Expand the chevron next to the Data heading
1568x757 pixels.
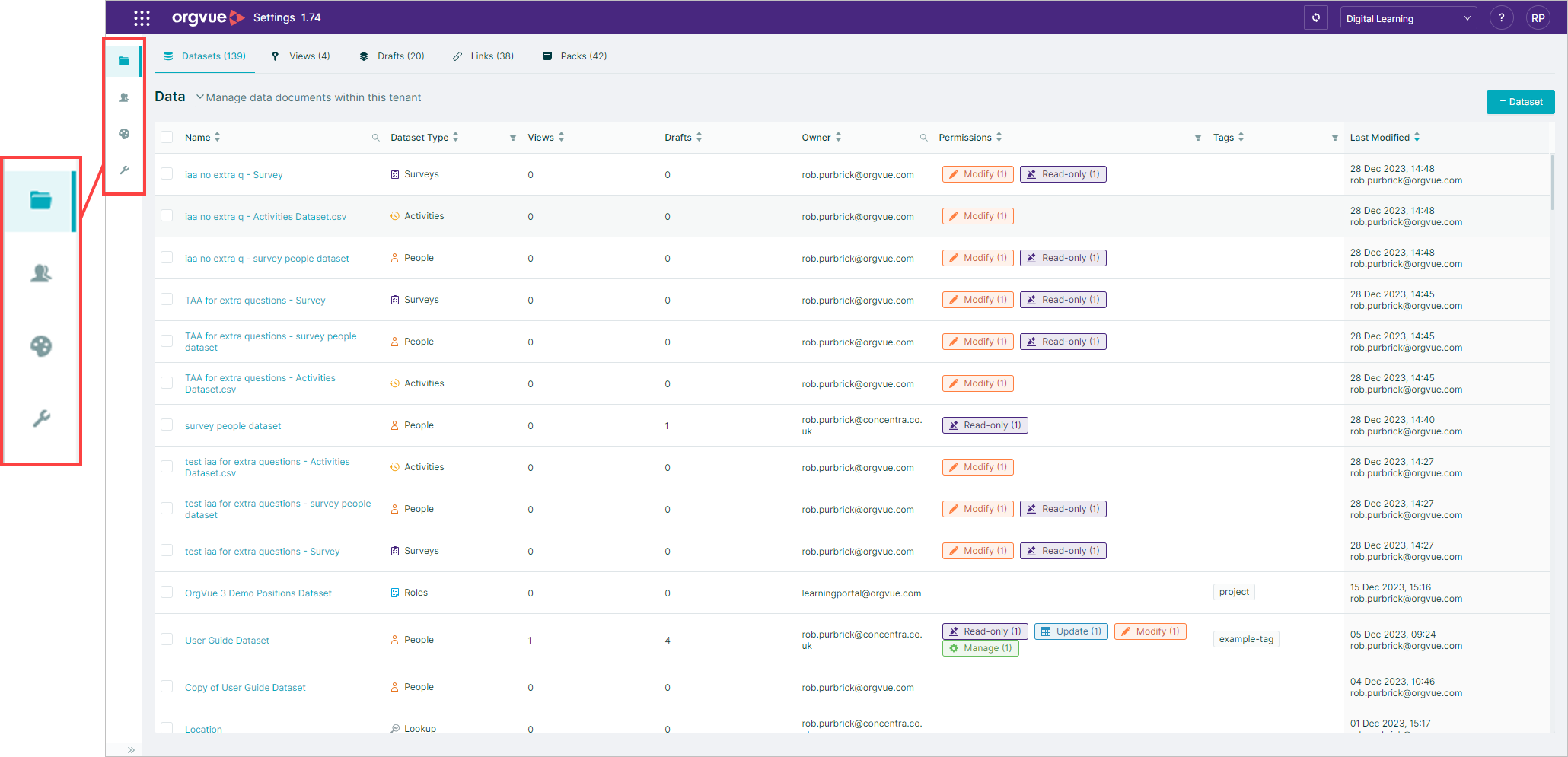[199, 97]
